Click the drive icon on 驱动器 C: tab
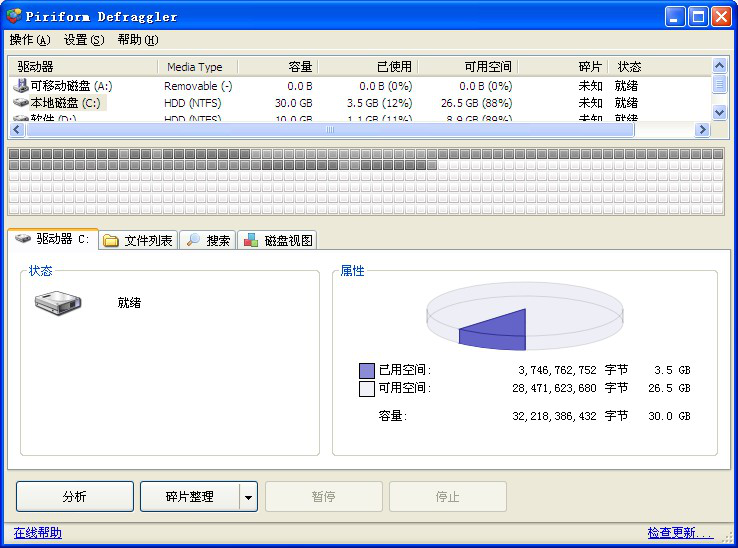Image resolution: width=738 pixels, height=548 pixels. click(x=23, y=239)
